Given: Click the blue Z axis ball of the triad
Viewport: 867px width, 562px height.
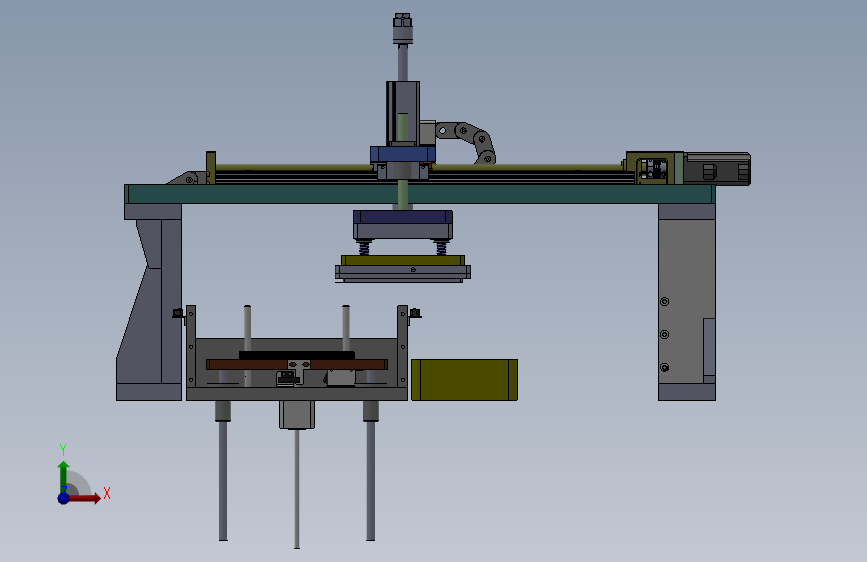Looking at the screenshot, I should [63, 498].
